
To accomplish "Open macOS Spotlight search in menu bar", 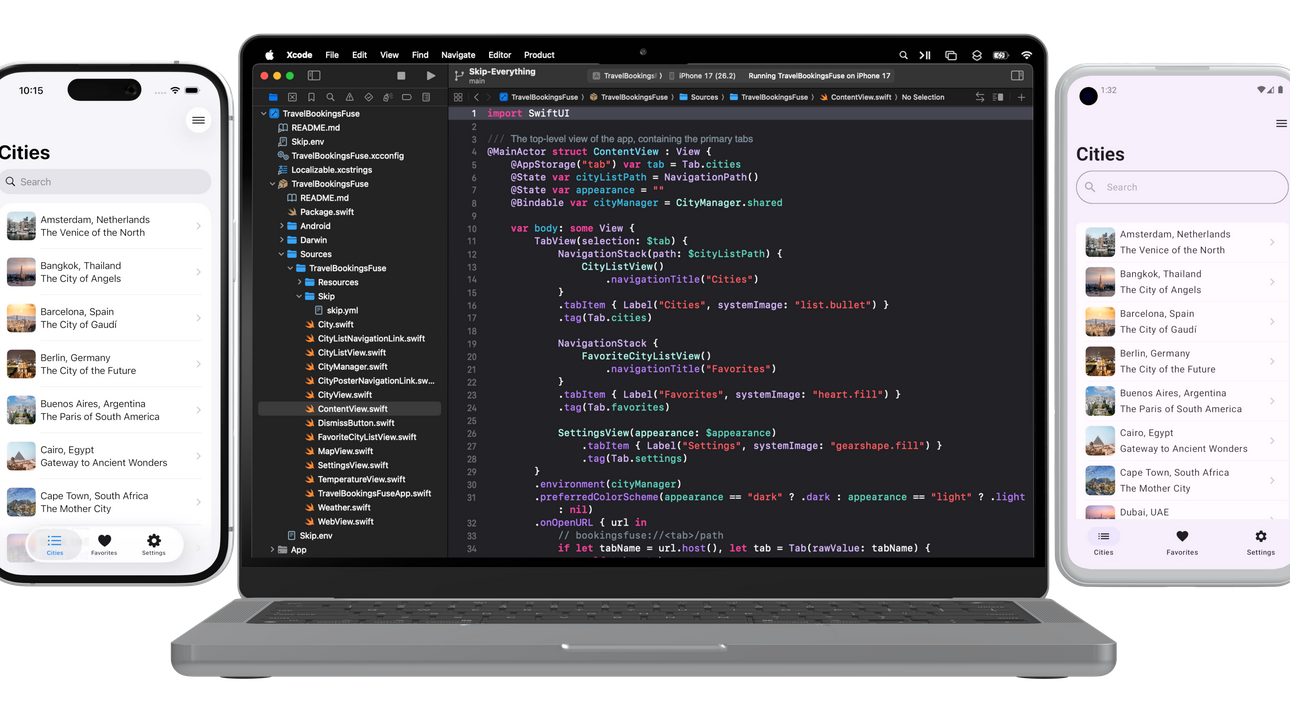I will click(x=903, y=56).
